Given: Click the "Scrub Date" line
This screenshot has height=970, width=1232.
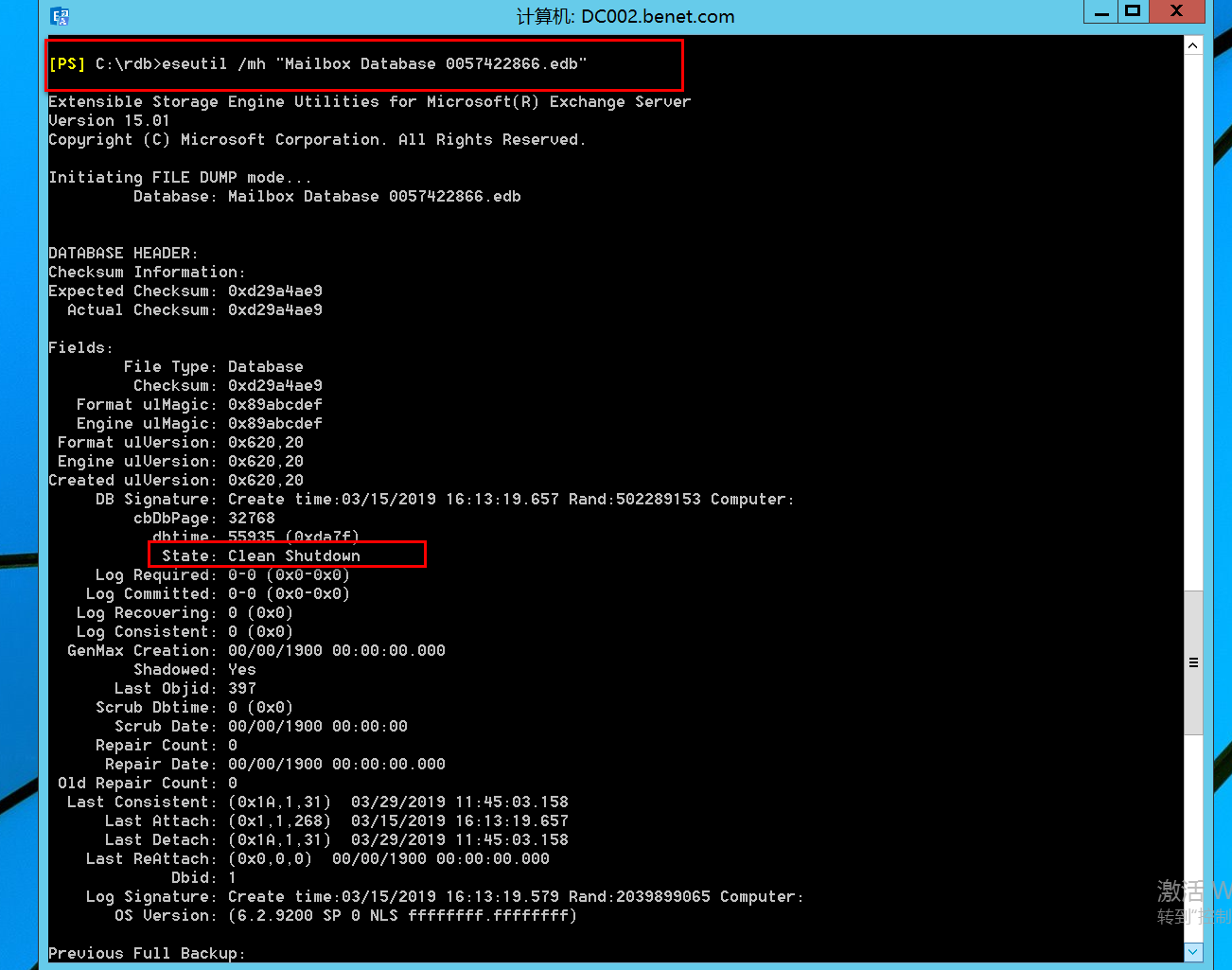Looking at the screenshot, I should coord(261,726).
